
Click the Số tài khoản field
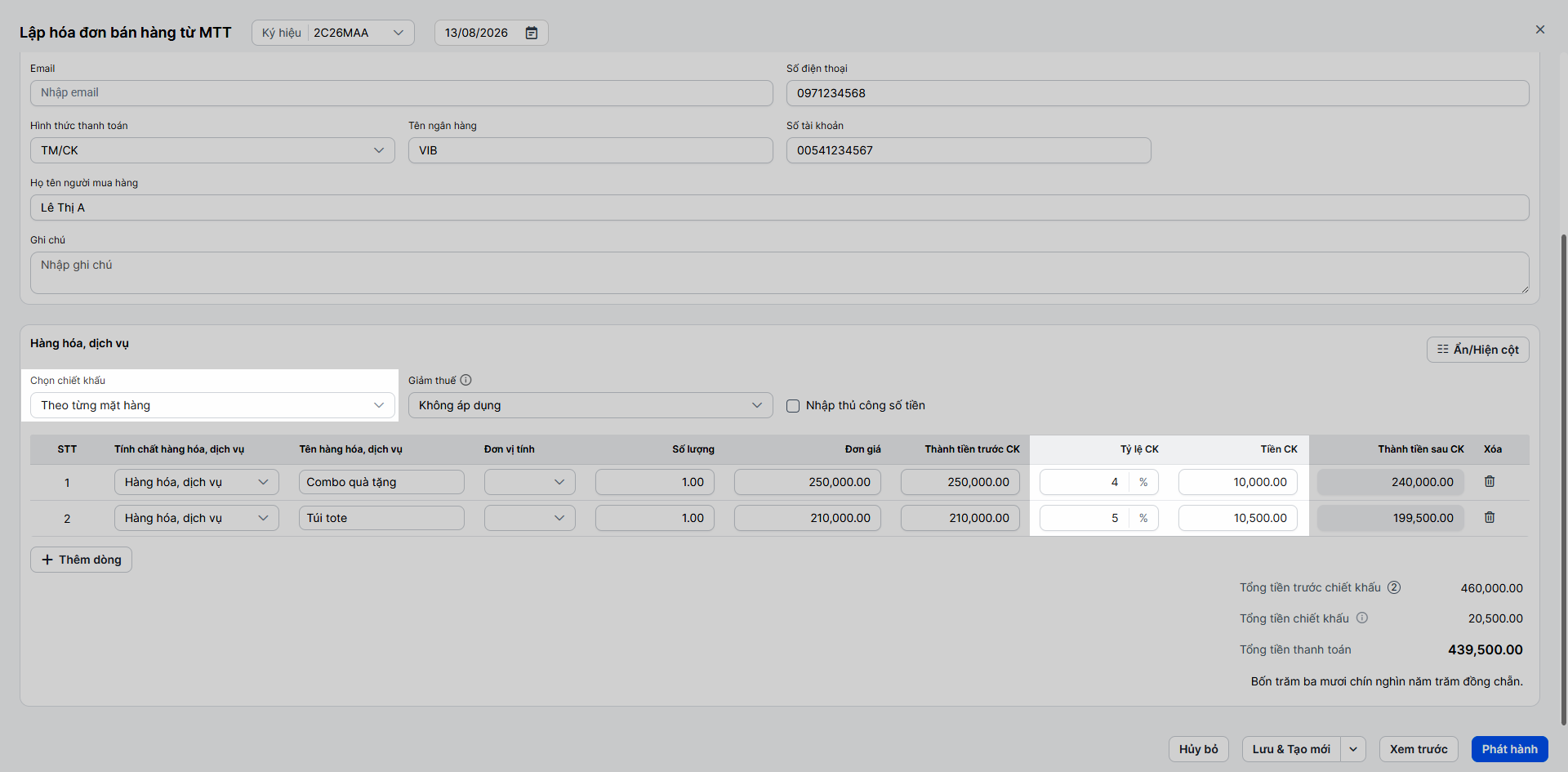coord(969,150)
